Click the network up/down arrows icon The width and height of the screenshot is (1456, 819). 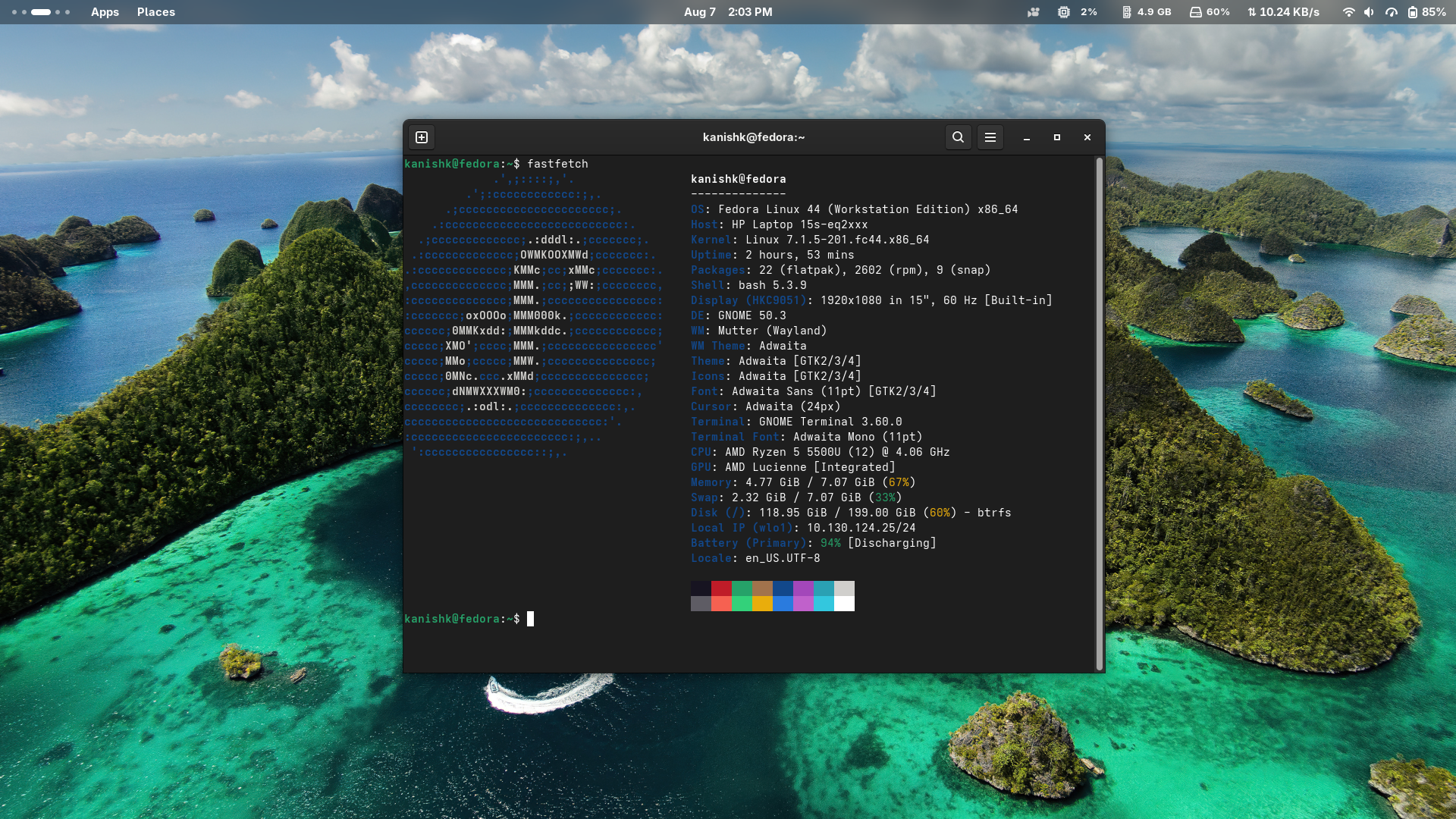click(1252, 12)
